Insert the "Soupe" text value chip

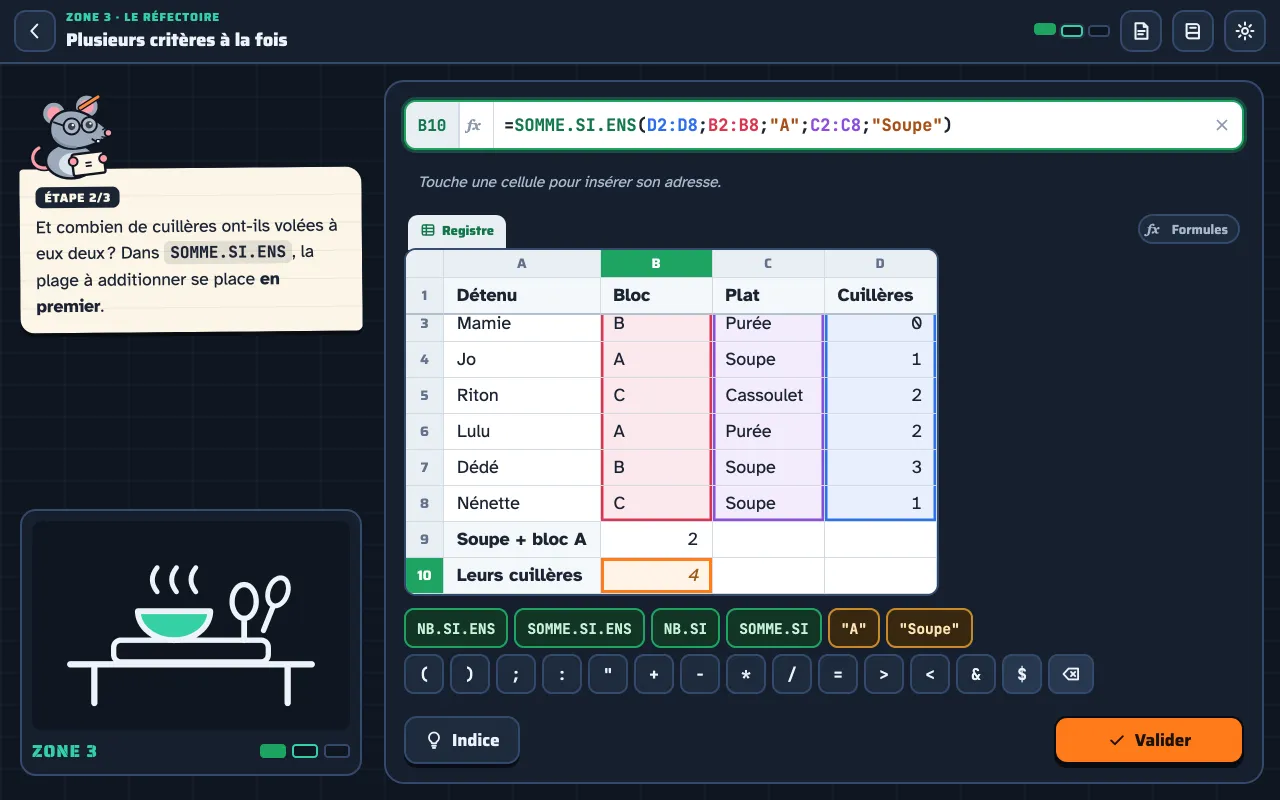tap(929, 628)
